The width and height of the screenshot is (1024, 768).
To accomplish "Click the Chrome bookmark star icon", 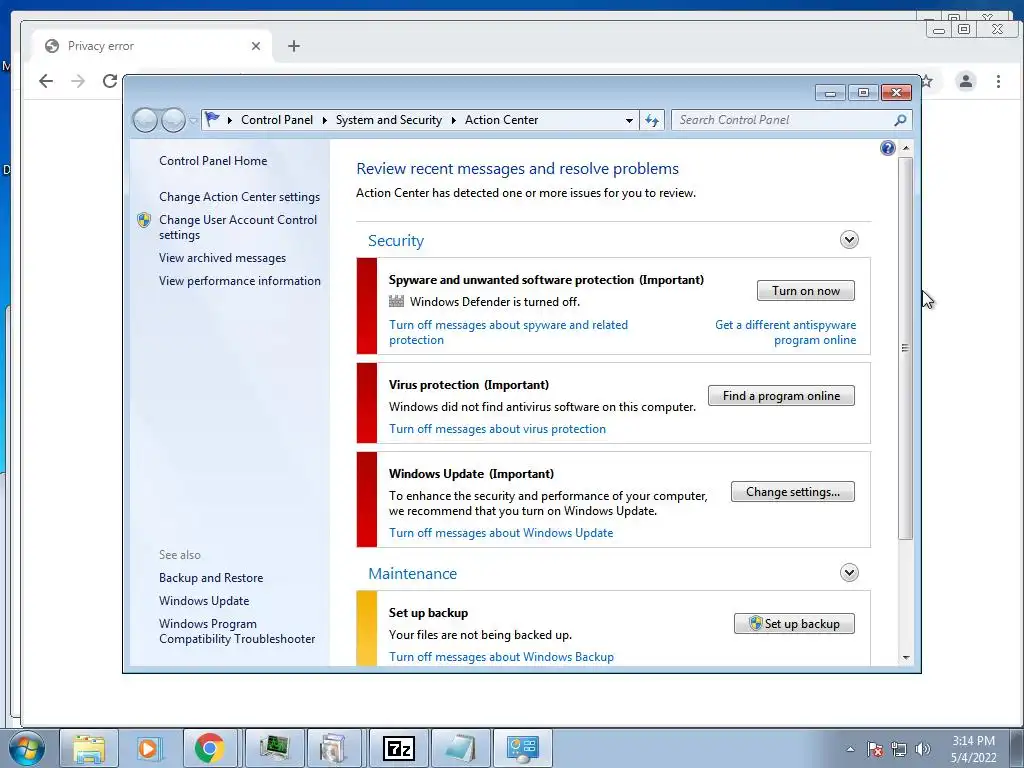I will click(927, 81).
